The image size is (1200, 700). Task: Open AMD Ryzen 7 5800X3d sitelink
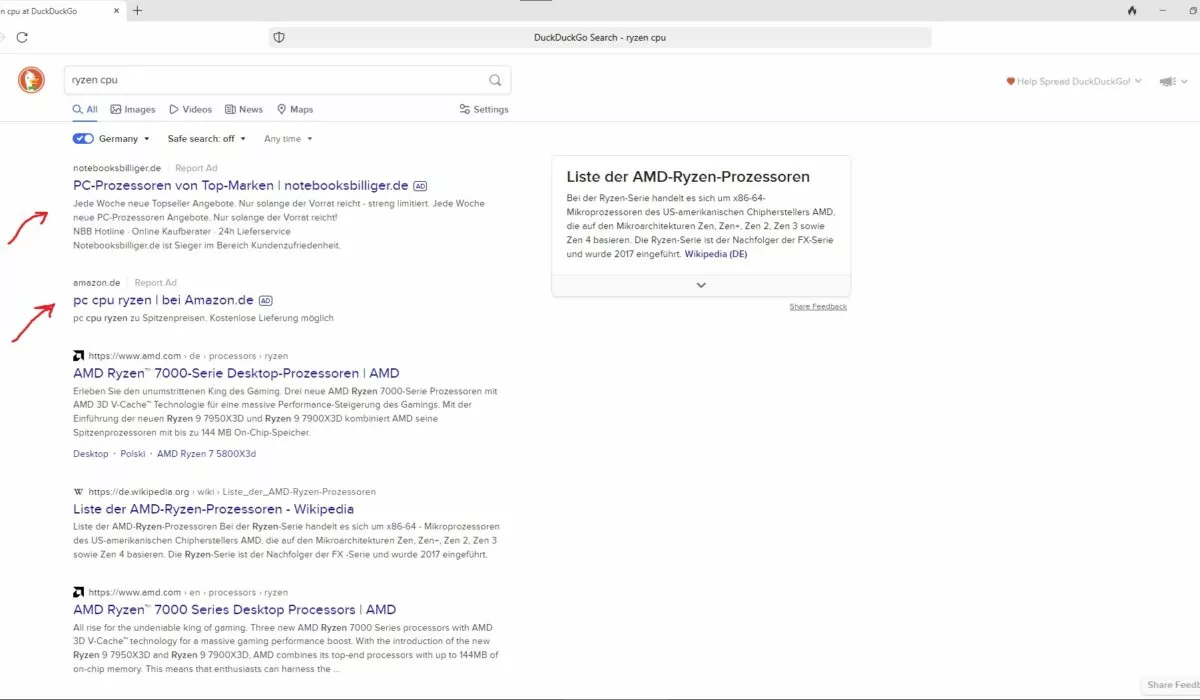point(207,454)
